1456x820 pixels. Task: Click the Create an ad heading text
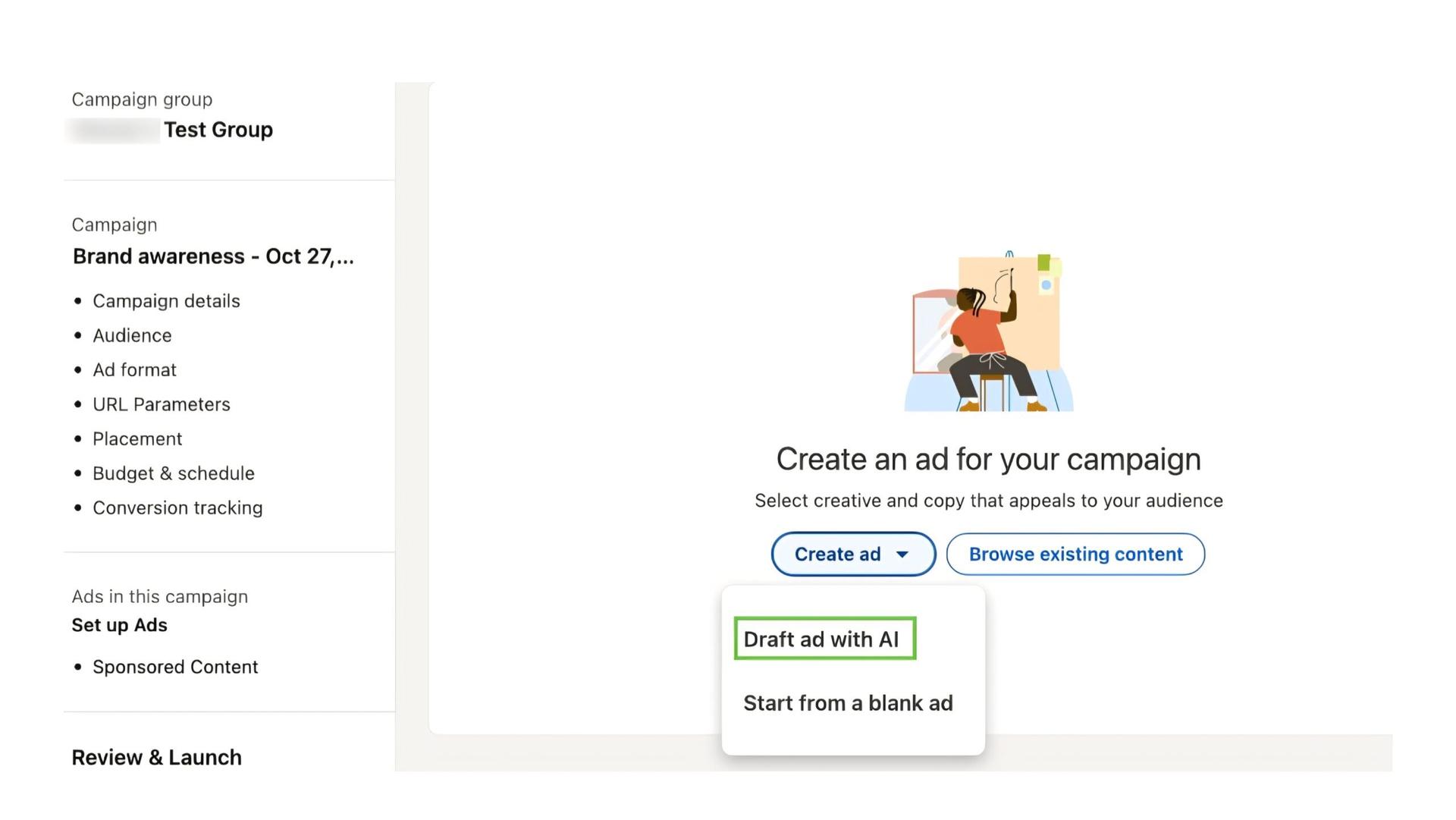click(x=988, y=460)
